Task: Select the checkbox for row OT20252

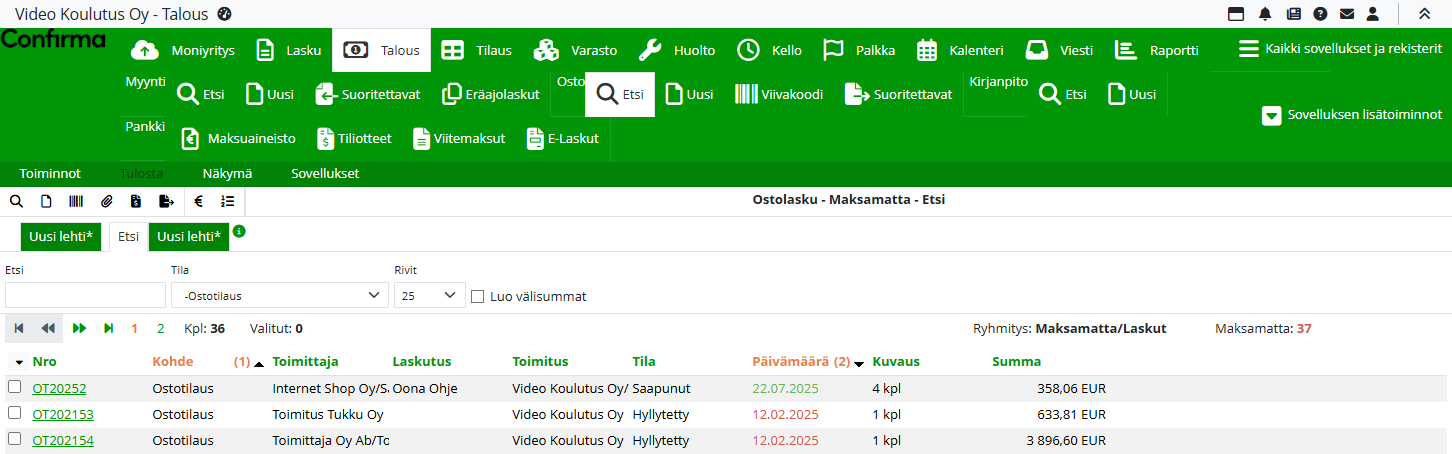Action: coord(14,387)
